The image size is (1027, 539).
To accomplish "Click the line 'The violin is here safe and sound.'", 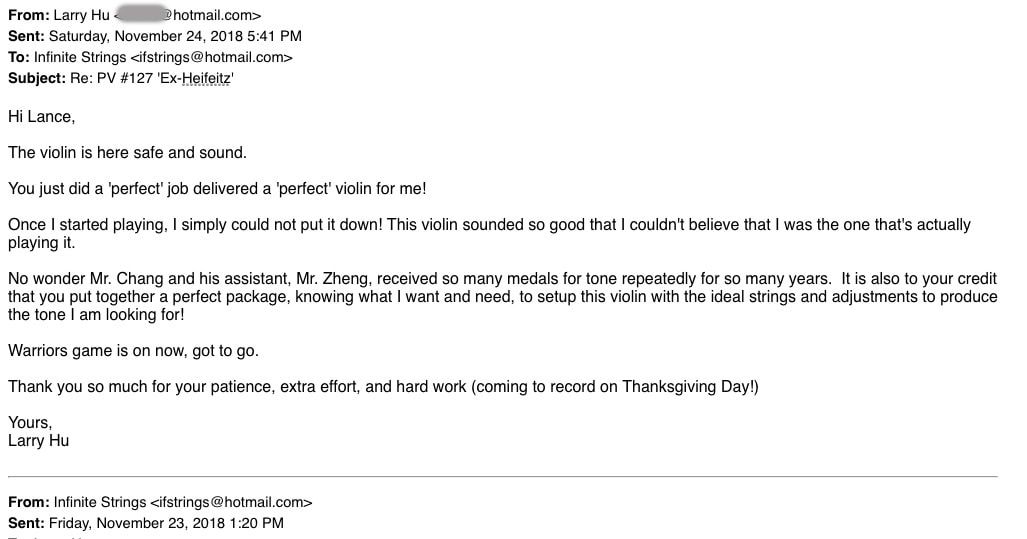I will (127, 152).
